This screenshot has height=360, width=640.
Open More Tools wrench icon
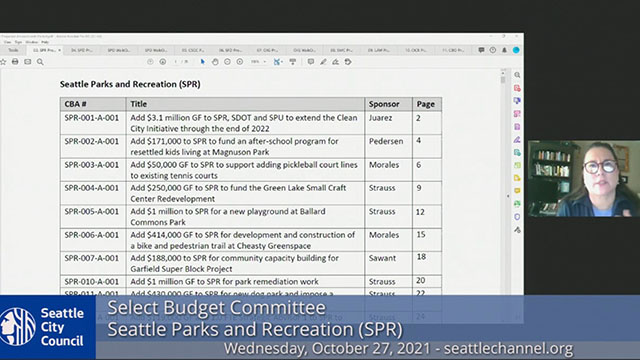517,230
